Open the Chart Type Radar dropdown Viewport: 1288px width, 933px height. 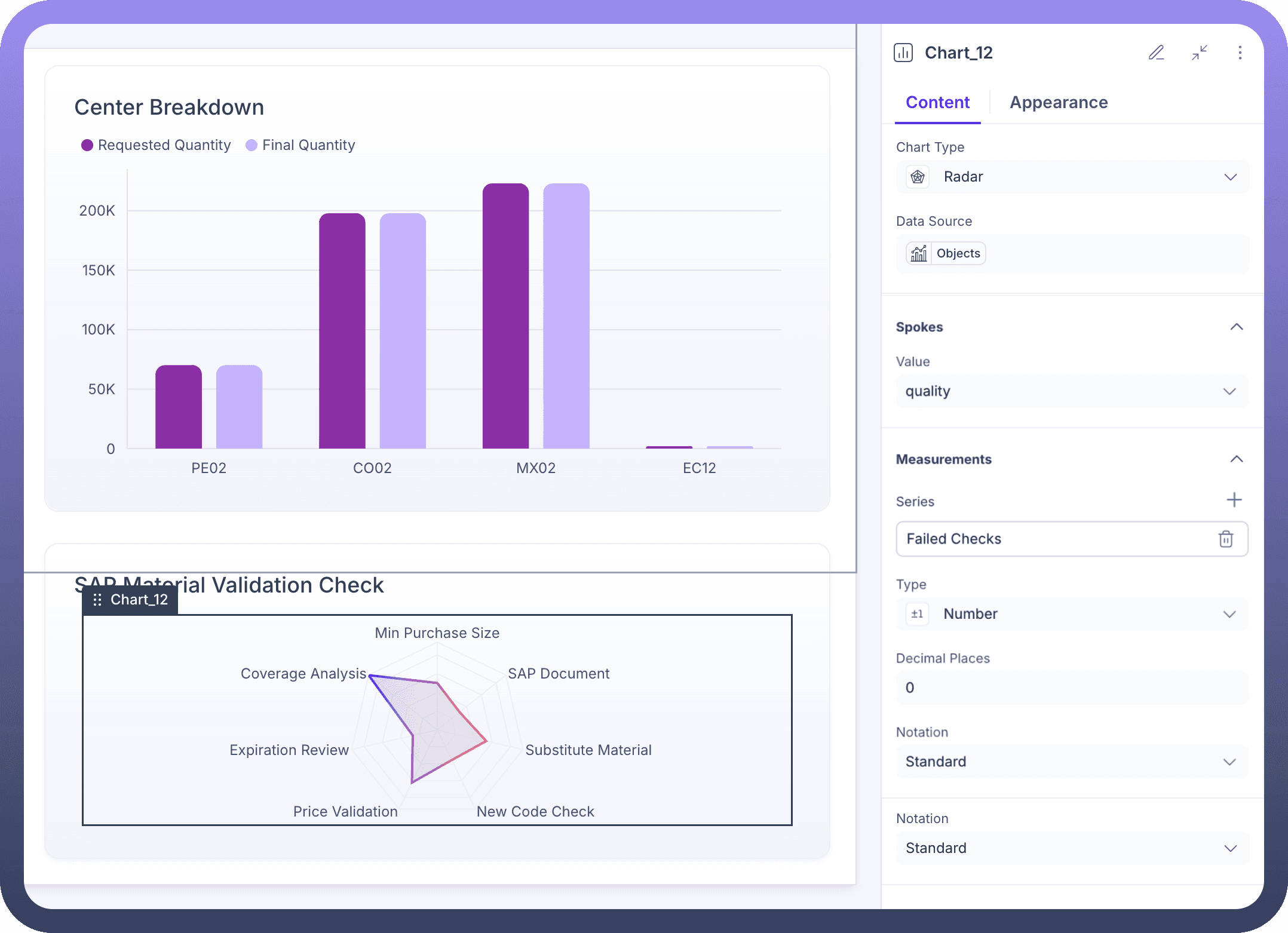click(x=1072, y=177)
